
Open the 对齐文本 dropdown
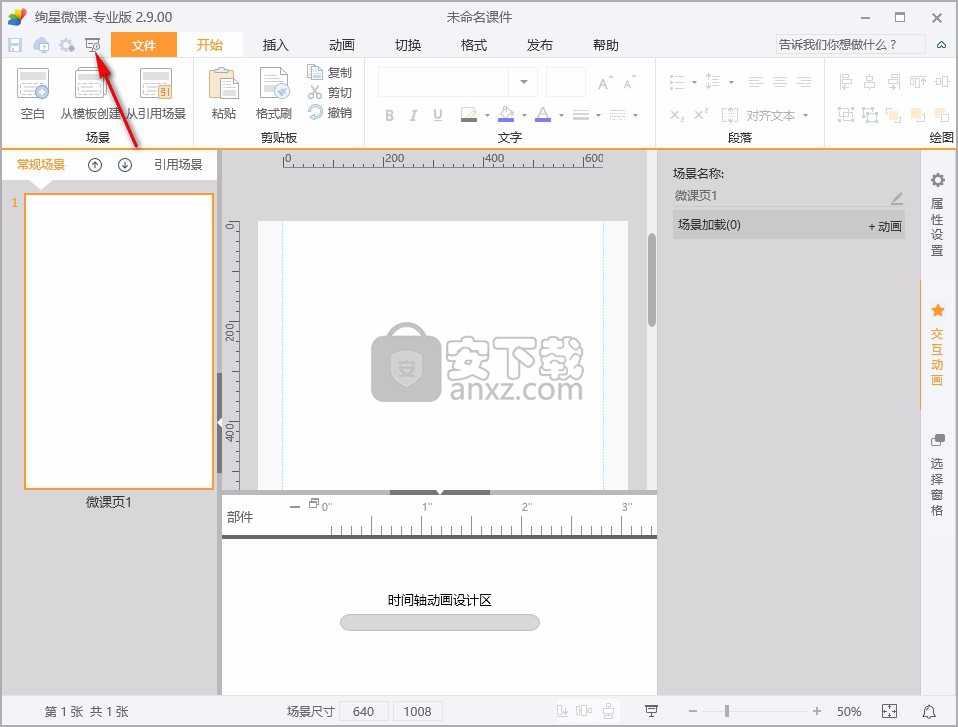click(x=805, y=115)
